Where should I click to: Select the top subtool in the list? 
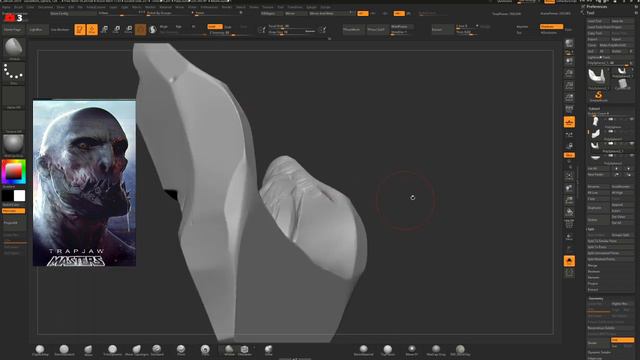[611, 121]
